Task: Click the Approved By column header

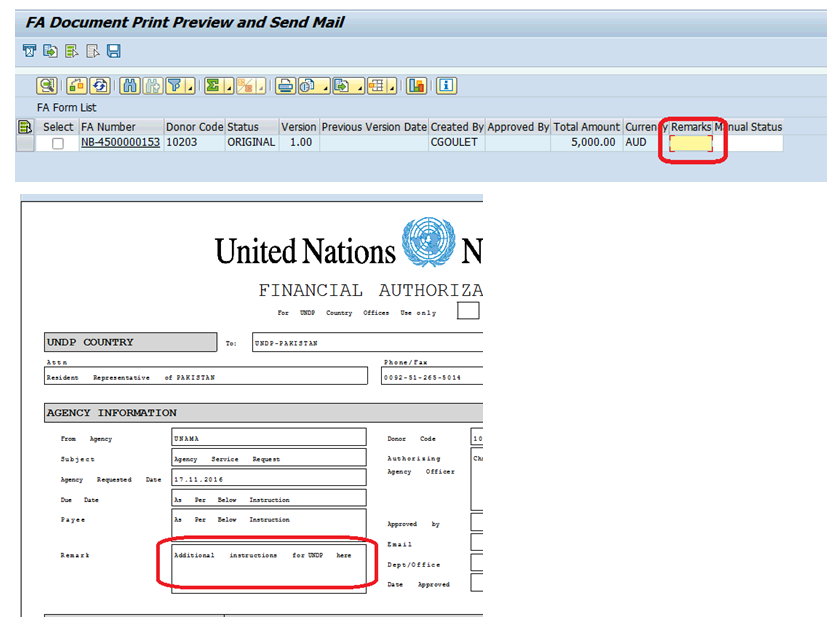Action: pos(518,127)
